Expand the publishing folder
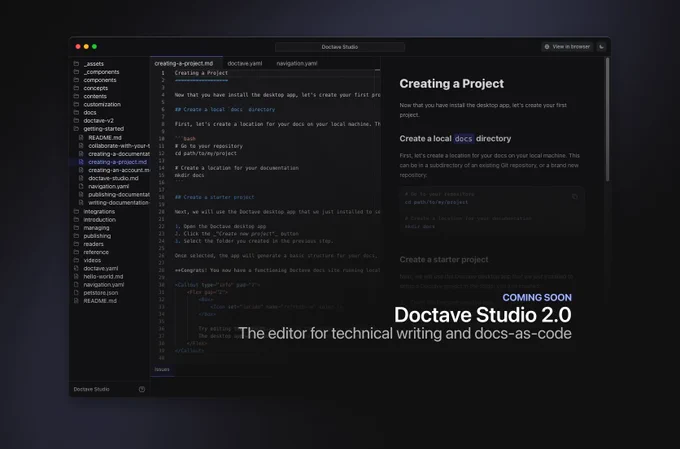This screenshot has width=680, height=449. click(97, 236)
